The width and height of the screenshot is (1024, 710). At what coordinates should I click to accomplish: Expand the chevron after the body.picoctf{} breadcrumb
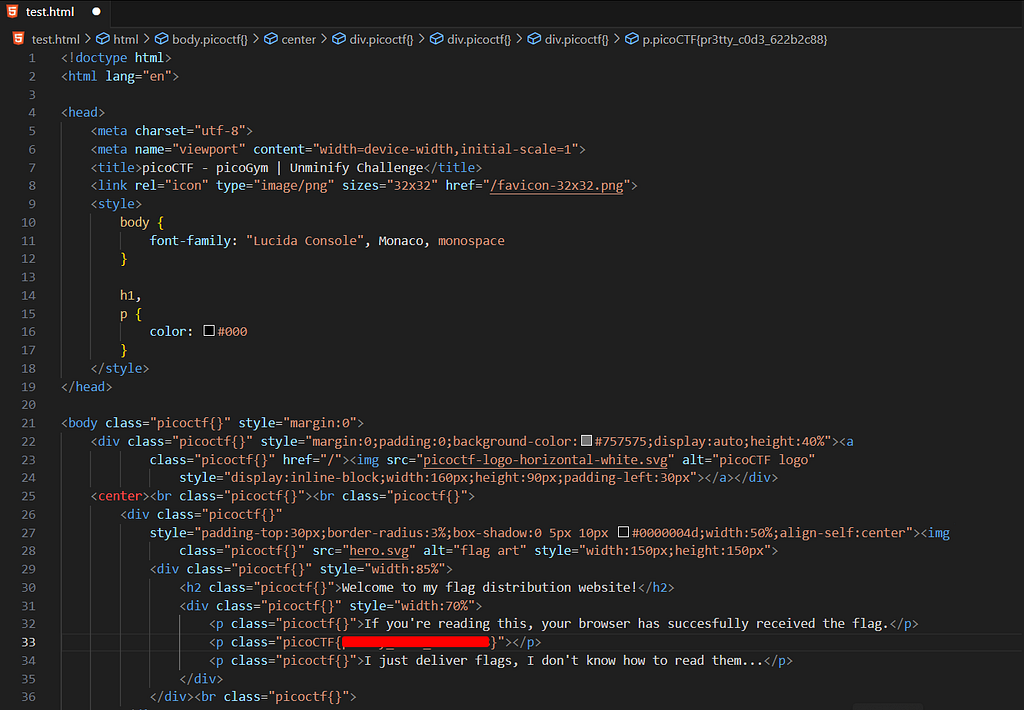tap(256, 39)
